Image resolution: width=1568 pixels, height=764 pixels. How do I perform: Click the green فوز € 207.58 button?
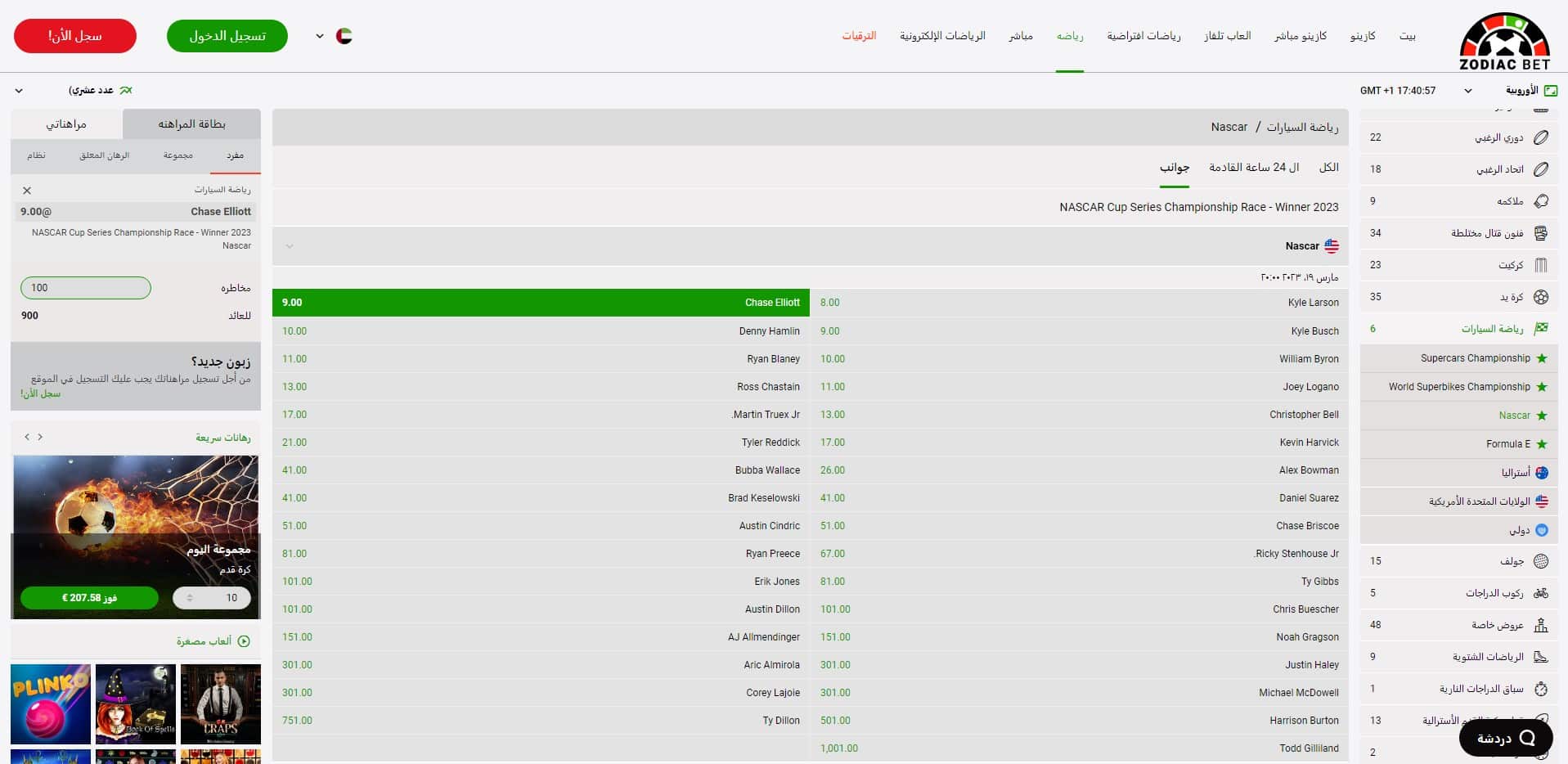[x=89, y=598]
